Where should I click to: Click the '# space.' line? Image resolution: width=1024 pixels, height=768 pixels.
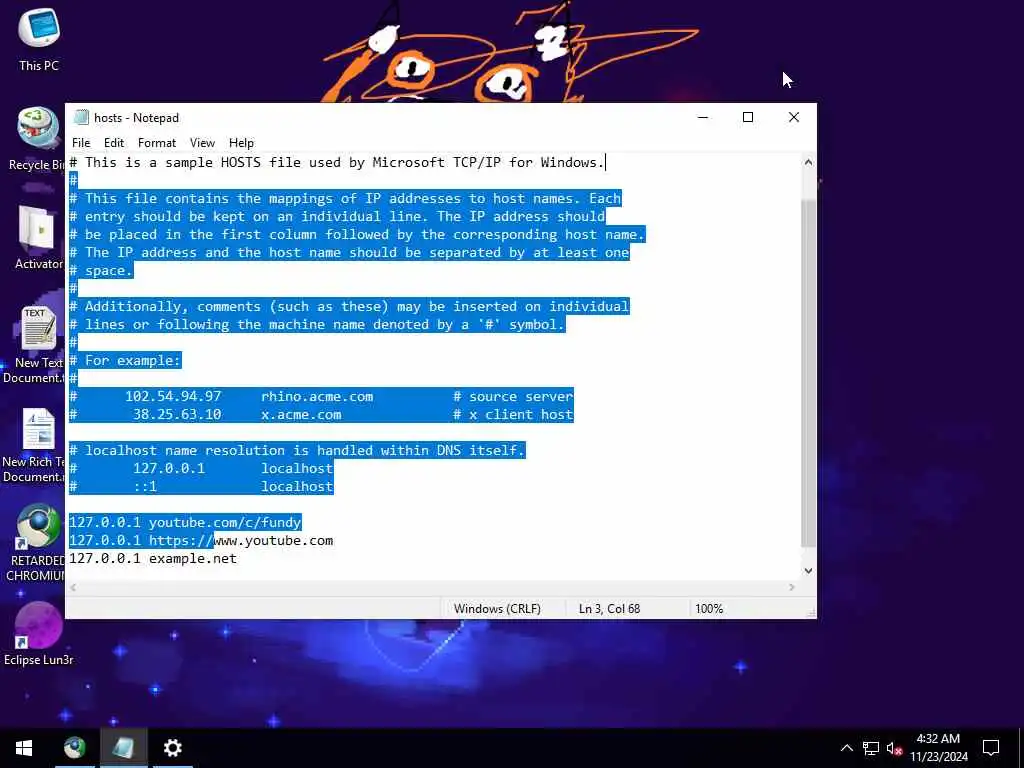point(101,270)
